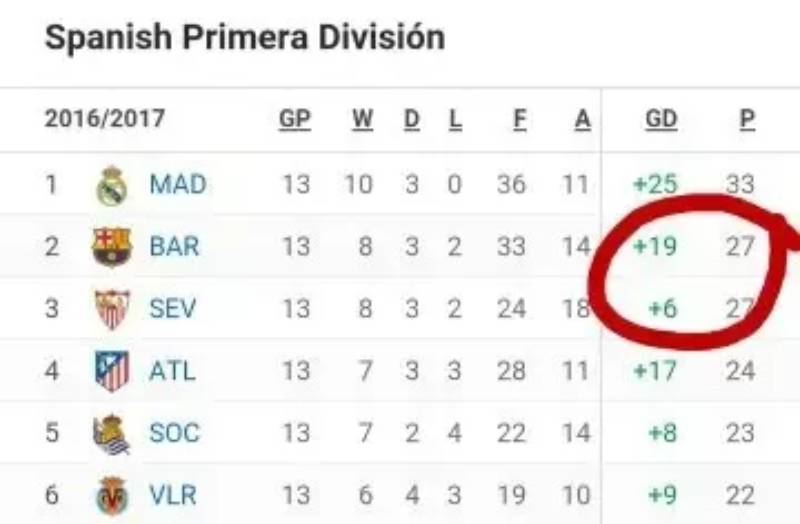
Task: Sort table by W wins header
Action: pyautogui.click(x=363, y=119)
